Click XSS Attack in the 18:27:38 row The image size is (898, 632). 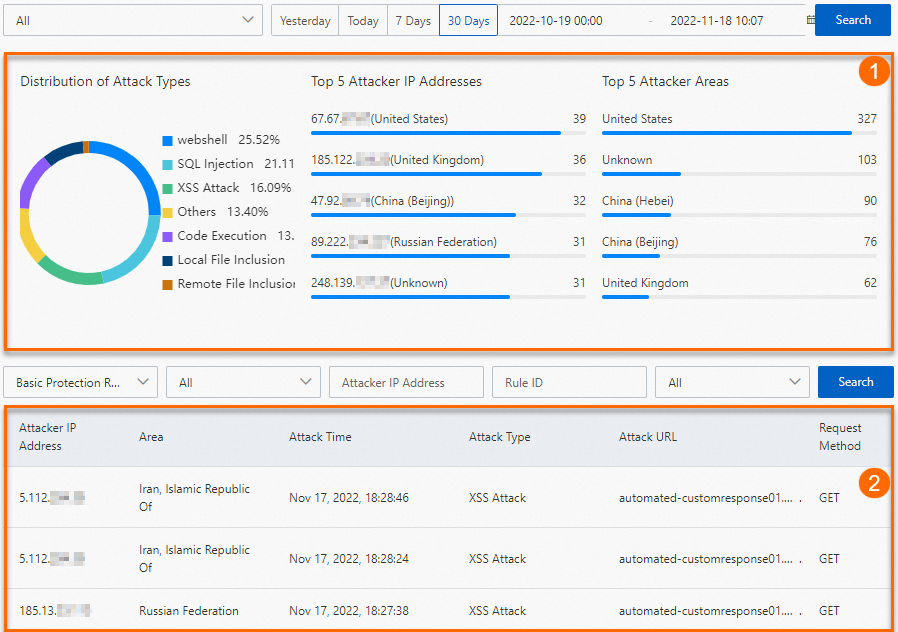point(497,611)
